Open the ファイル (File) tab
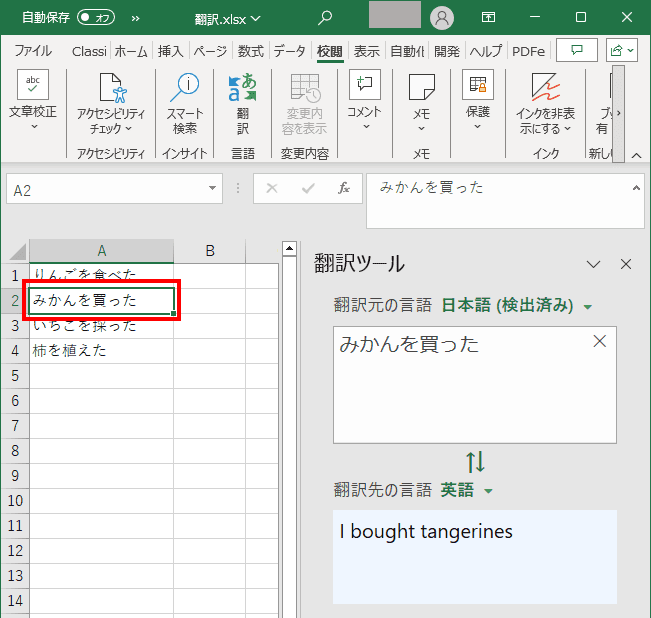The width and height of the screenshot is (651, 618). [33, 51]
